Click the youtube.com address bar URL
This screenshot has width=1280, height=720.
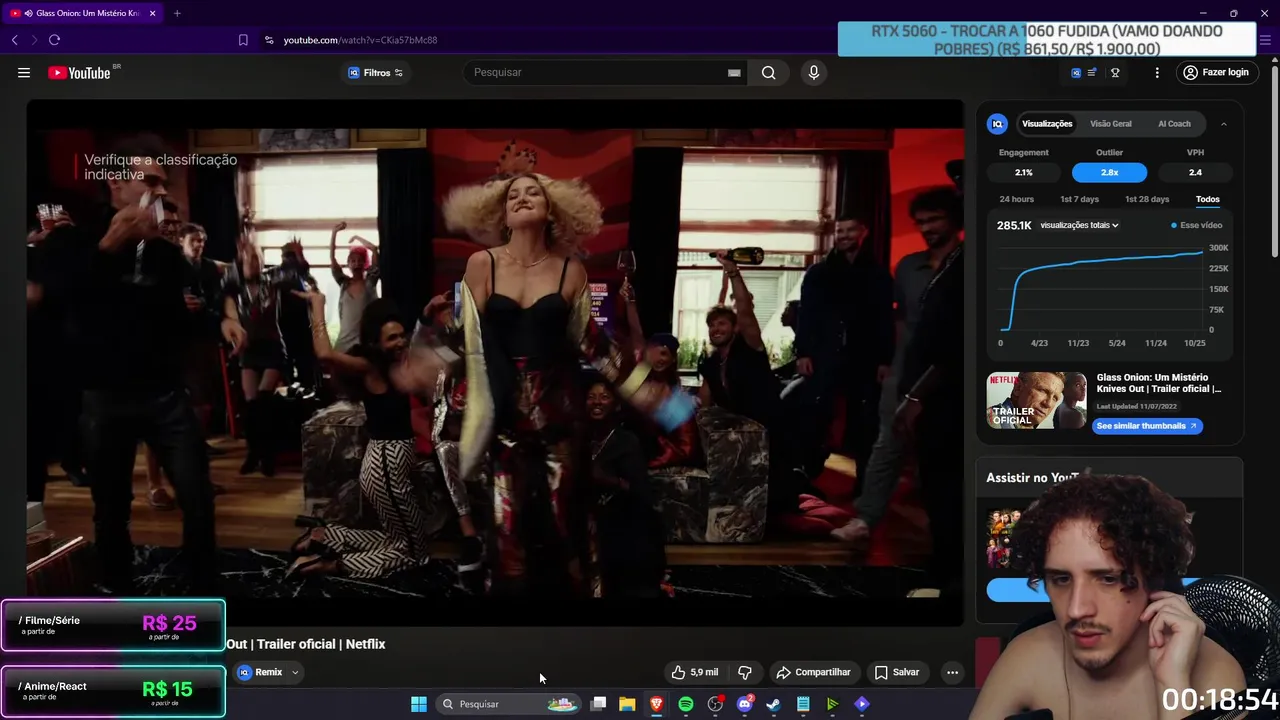[360, 40]
